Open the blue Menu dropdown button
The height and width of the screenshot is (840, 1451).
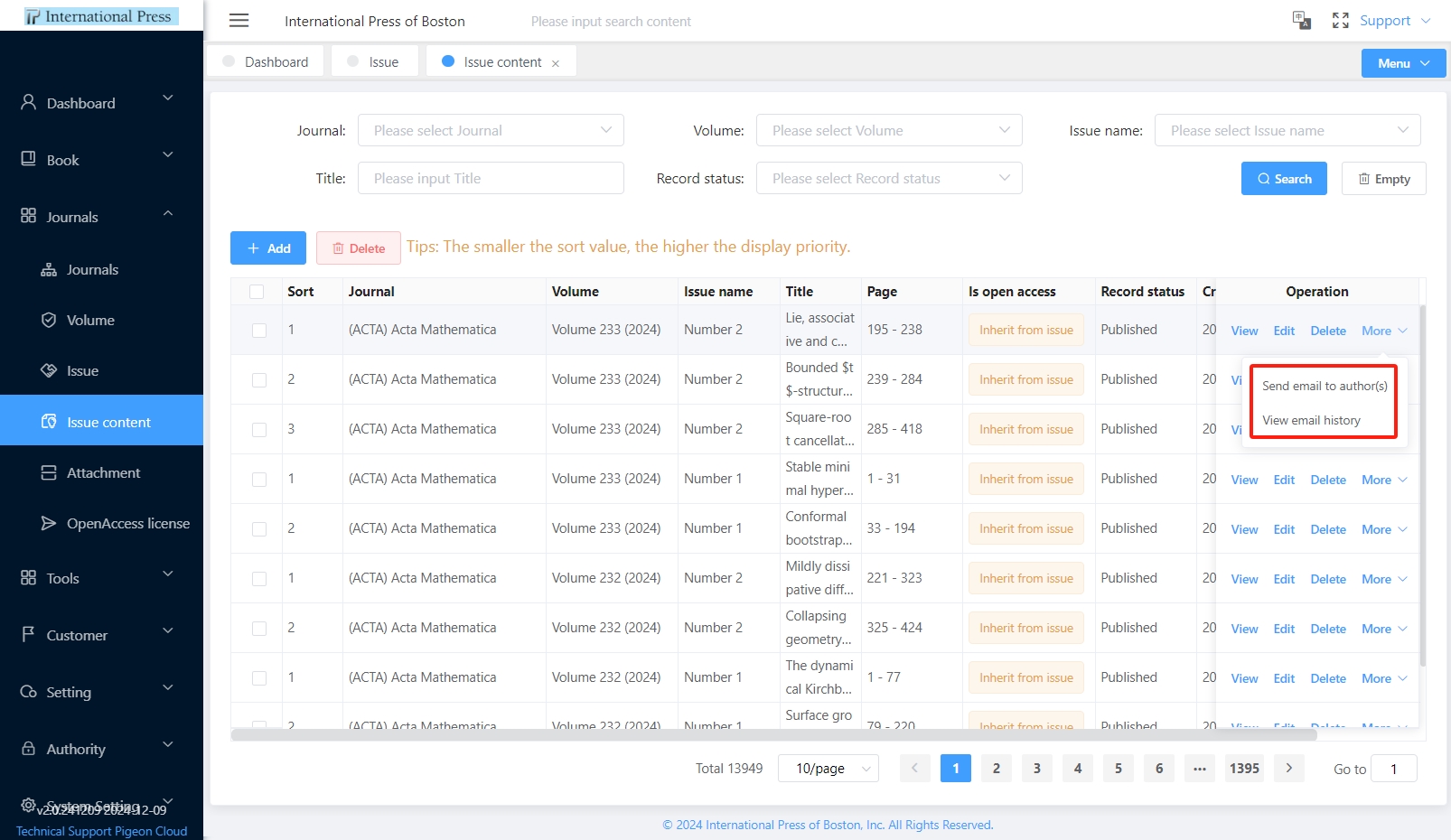(x=1403, y=63)
